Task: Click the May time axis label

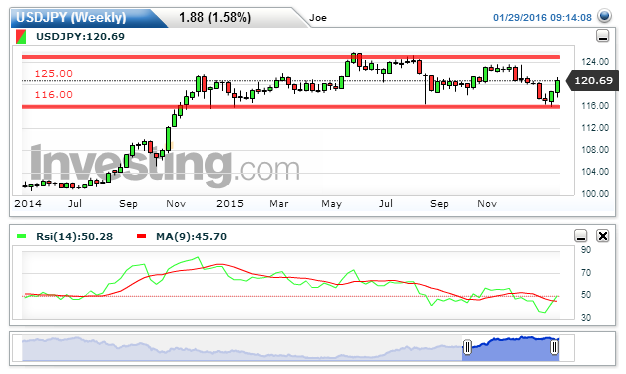Action: (x=331, y=204)
